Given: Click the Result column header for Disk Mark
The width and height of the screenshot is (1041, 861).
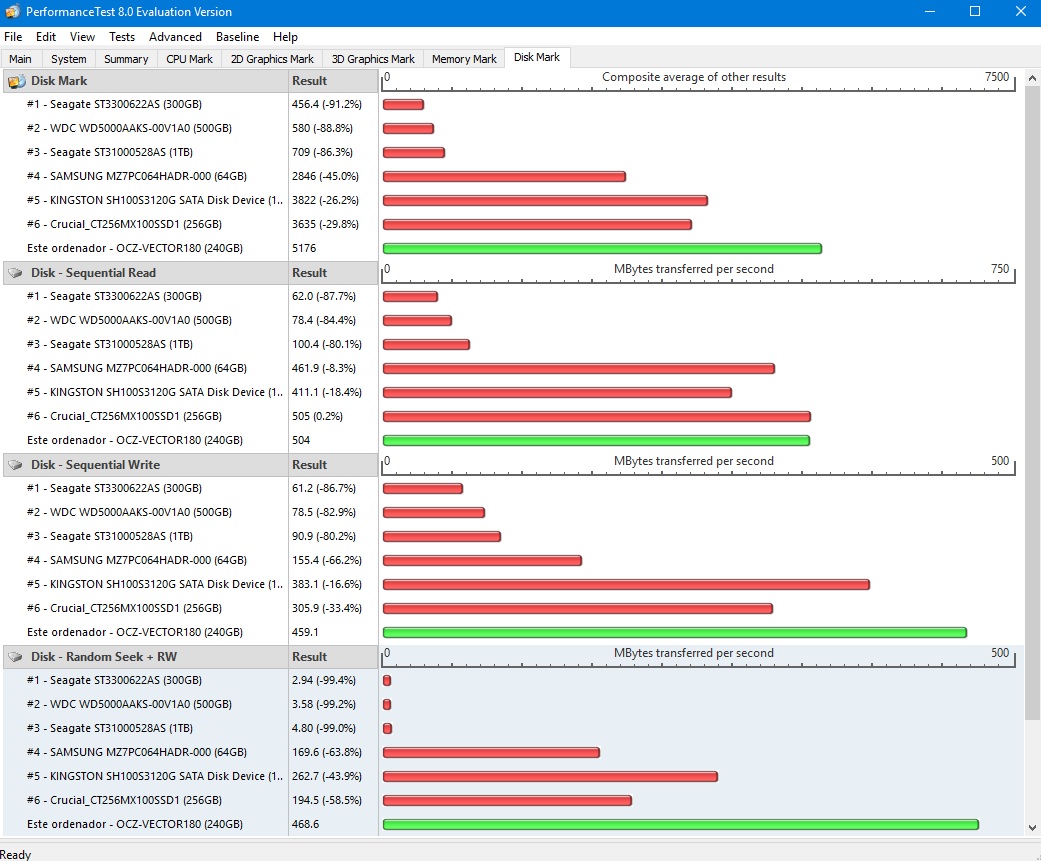Looking at the screenshot, I should pyautogui.click(x=310, y=81).
